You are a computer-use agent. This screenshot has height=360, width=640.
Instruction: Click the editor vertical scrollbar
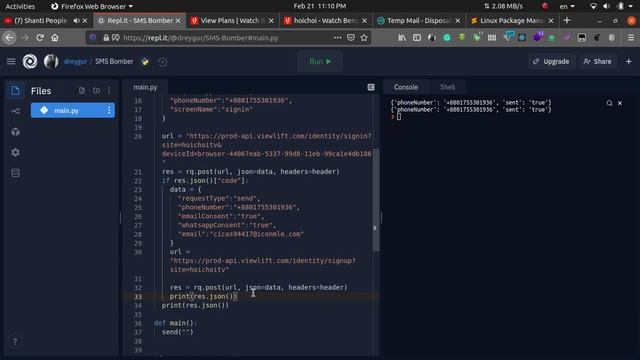376,200
